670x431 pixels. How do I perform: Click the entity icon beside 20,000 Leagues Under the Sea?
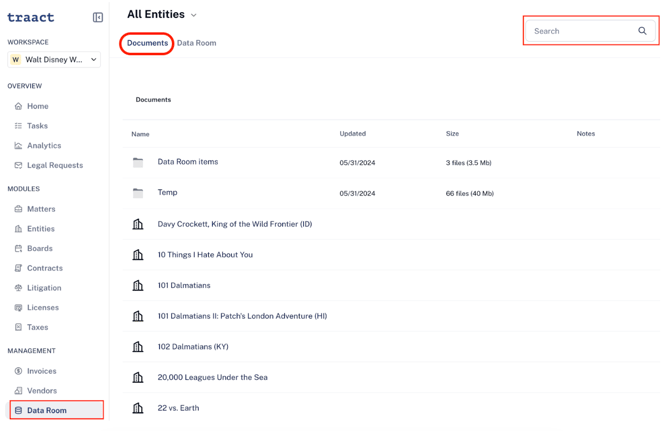(138, 377)
